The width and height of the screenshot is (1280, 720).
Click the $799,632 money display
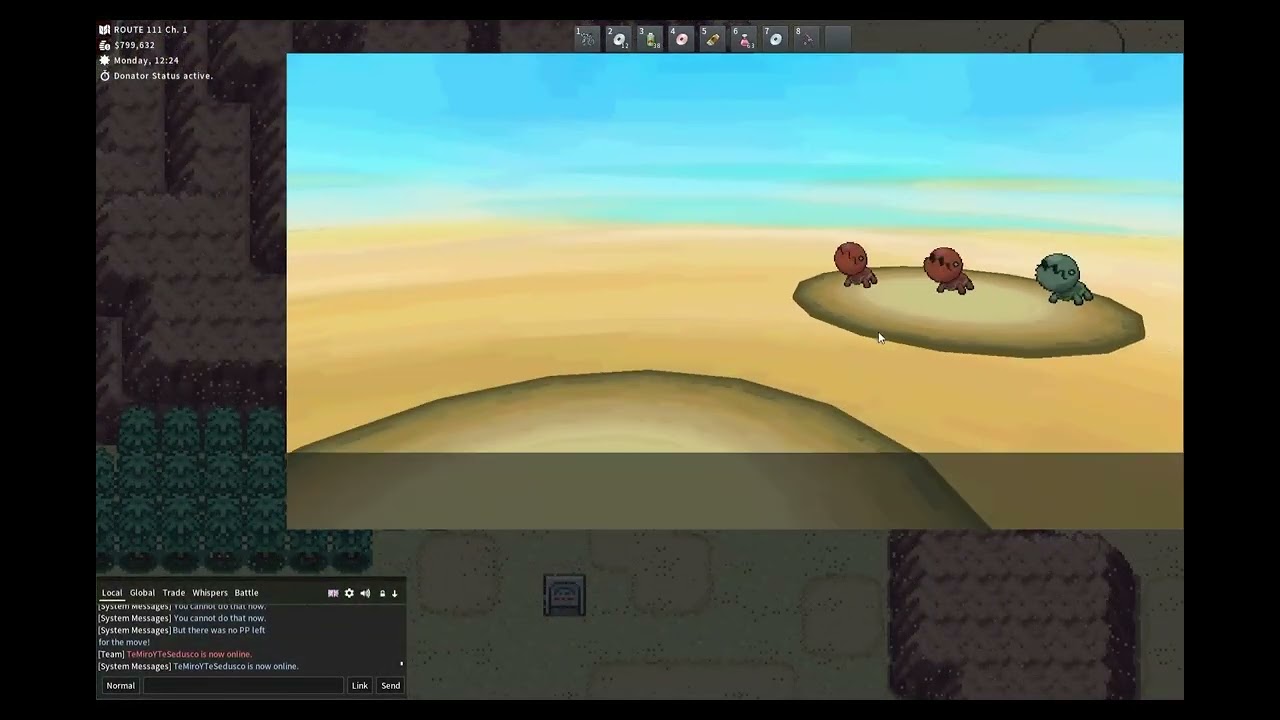click(x=134, y=45)
